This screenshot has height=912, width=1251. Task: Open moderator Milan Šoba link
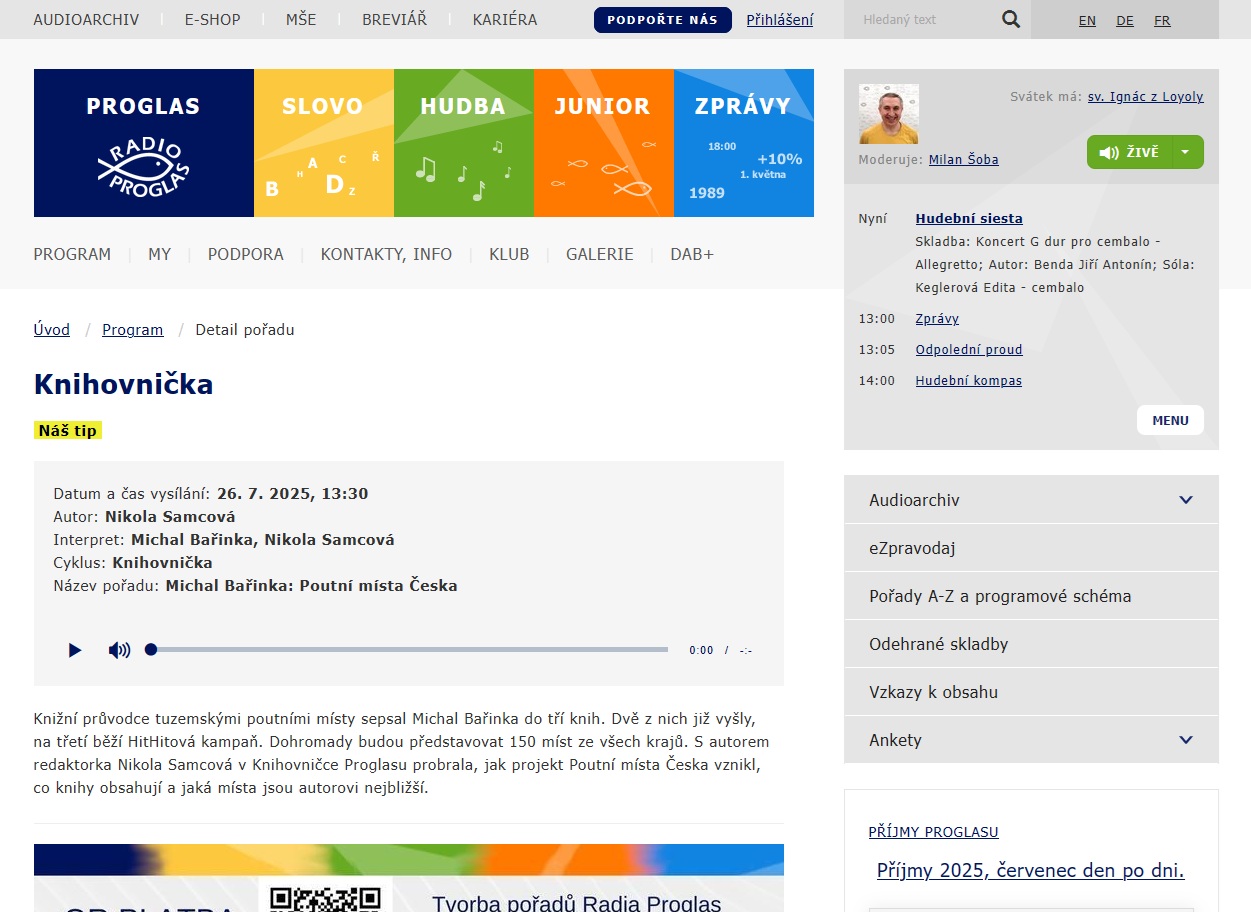pyautogui.click(x=964, y=160)
